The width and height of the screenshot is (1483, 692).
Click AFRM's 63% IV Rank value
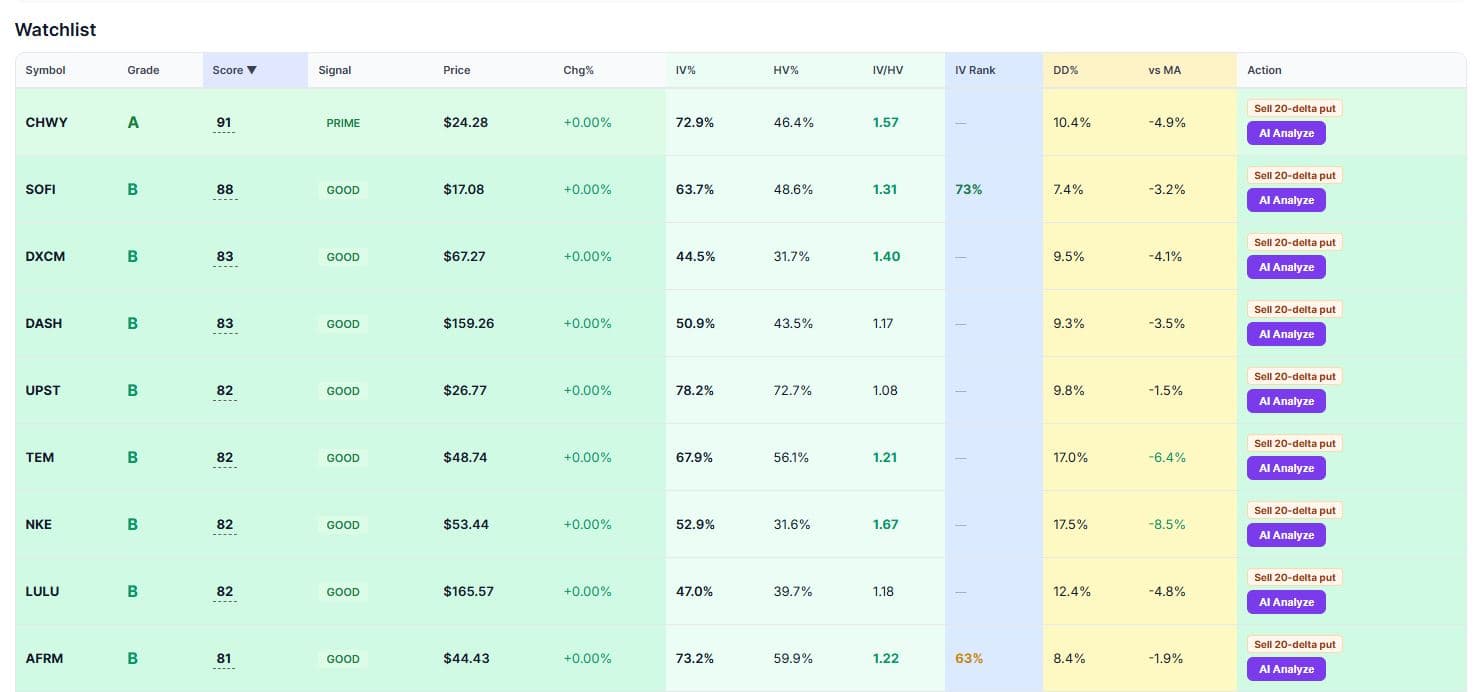[x=968, y=658]
